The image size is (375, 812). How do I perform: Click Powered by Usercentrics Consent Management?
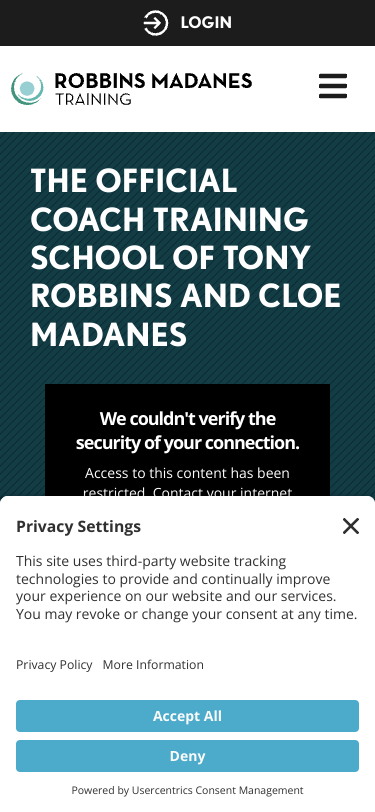point(188,790)
